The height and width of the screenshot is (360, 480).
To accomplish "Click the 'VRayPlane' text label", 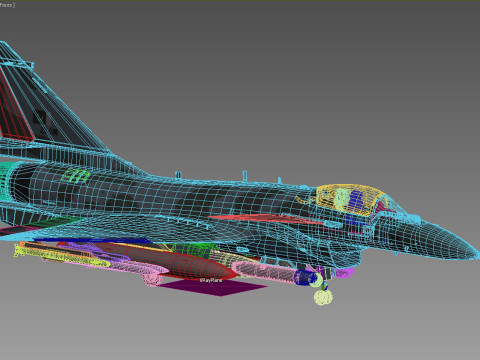I will tap(211, 281).
